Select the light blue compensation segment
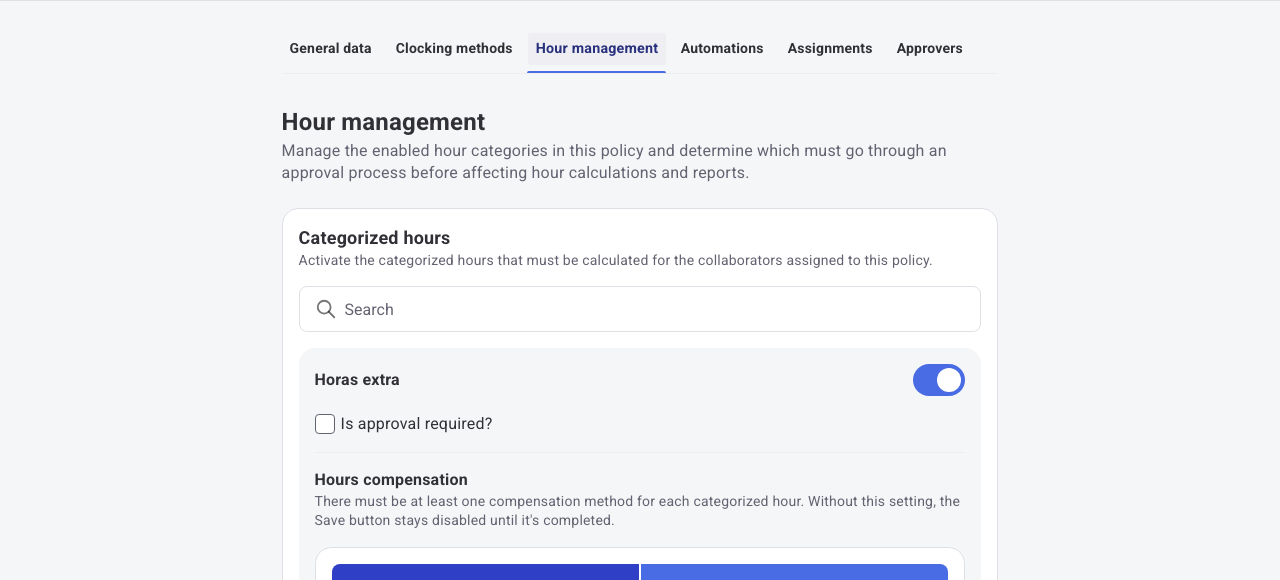The height and width of the screenshot is (580, 1280). click(x=794, y=572)
